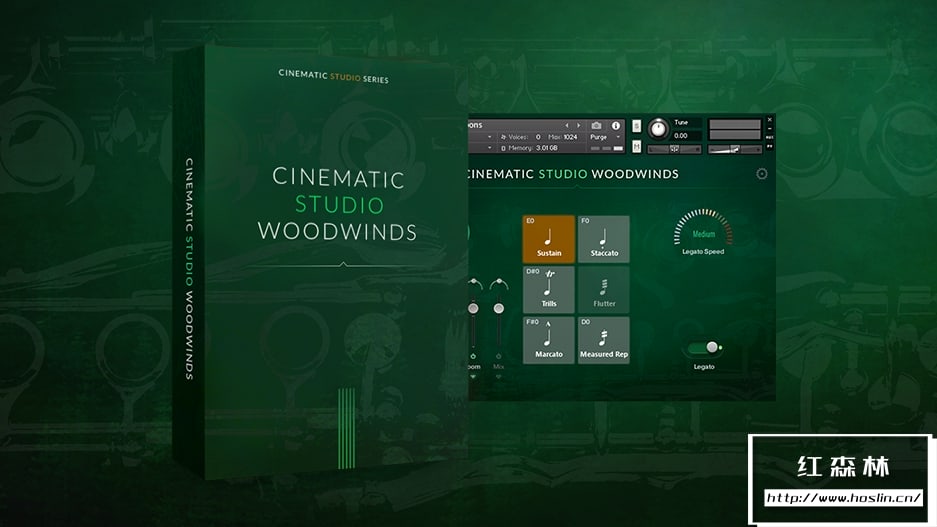This screenshot has height=527, width=937.
Task: Select the Measured Rep articulation
Action: (604, 340)
